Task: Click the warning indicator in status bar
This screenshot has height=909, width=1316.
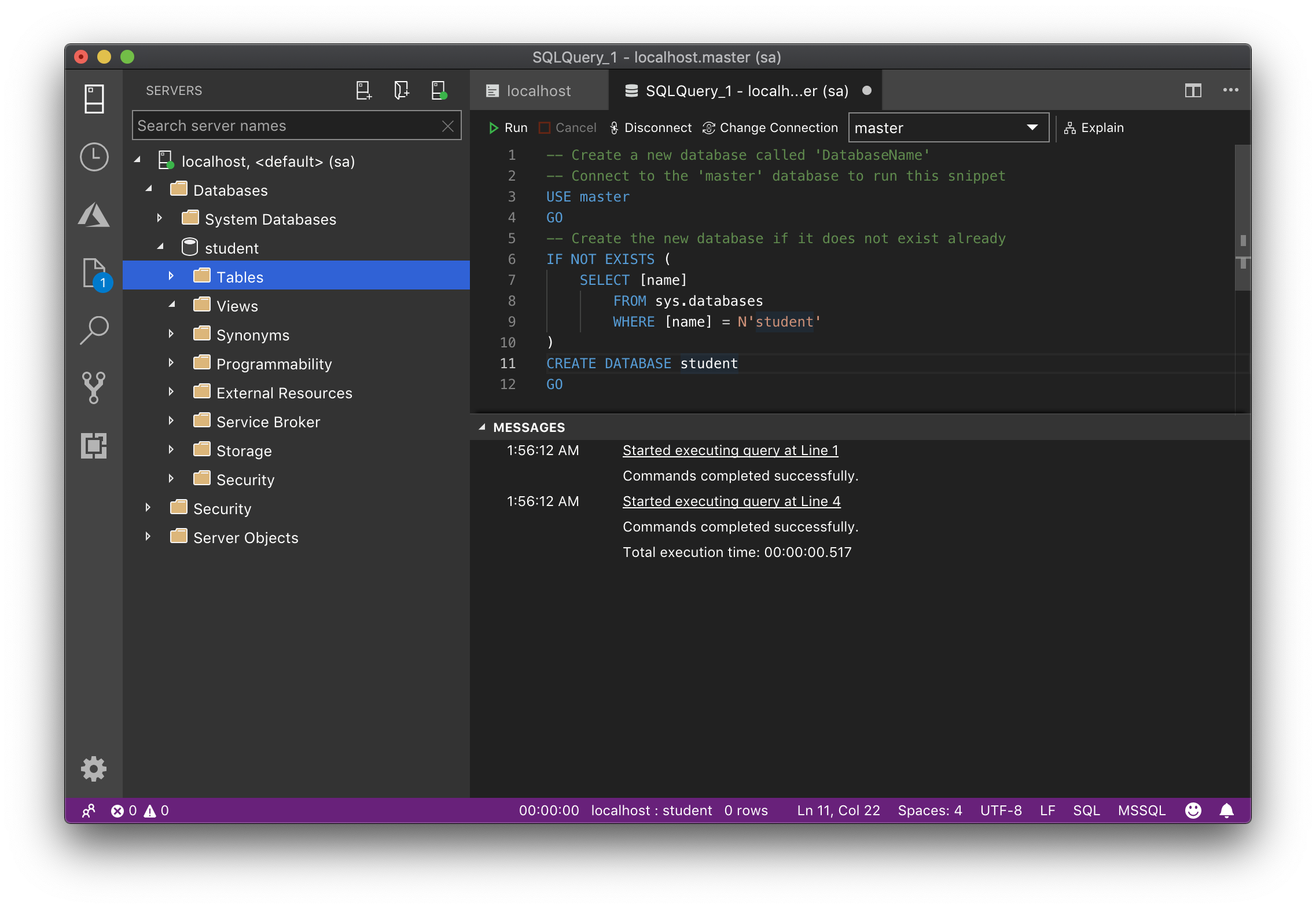Action: [x=152, y=809]
